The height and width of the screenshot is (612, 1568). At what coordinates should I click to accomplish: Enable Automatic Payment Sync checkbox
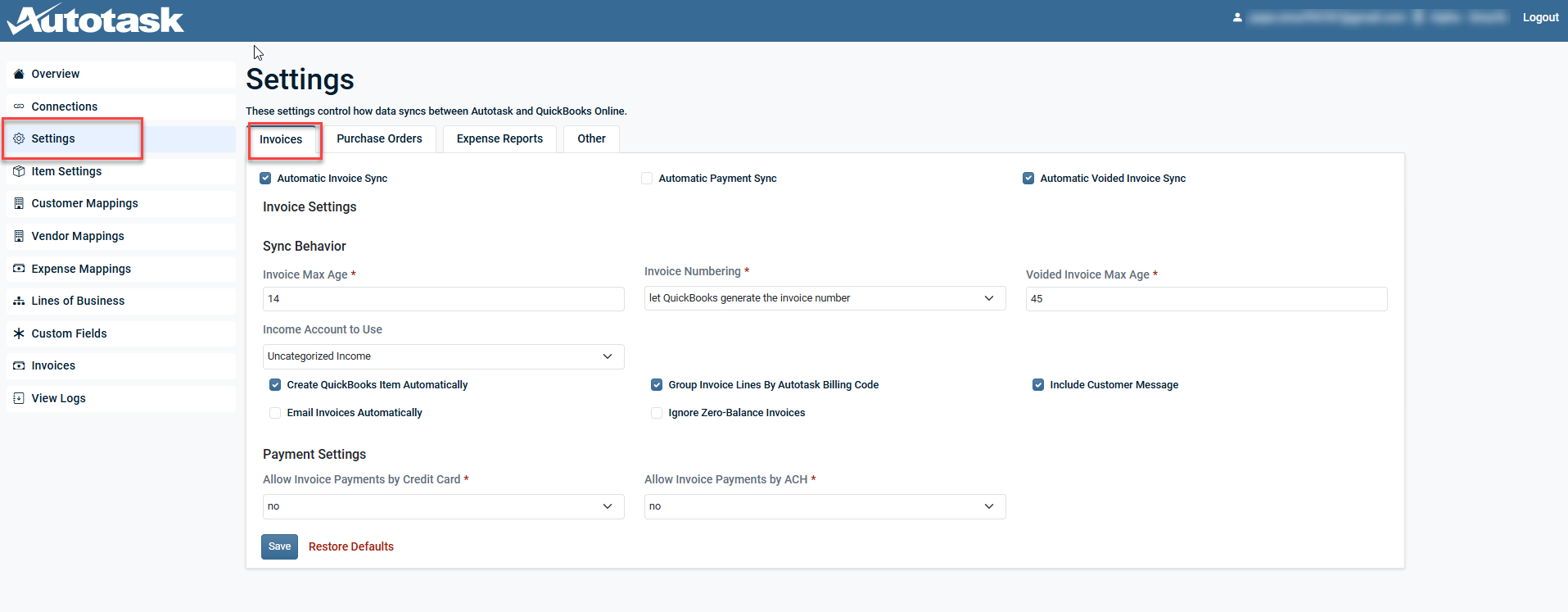pyautogui.click(x=647, y=179)
